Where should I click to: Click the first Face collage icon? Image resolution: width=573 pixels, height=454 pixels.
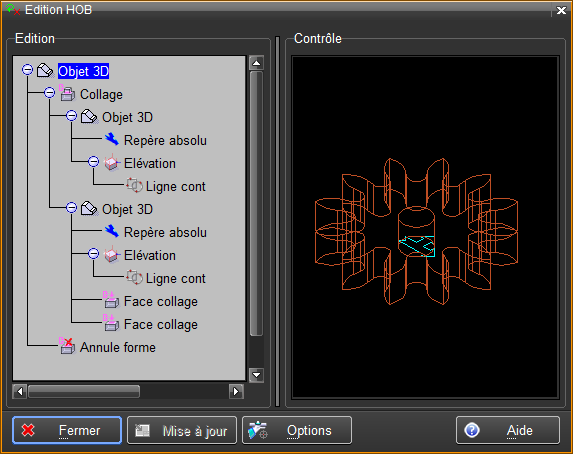pyautogui.click(x=111, y=301)
